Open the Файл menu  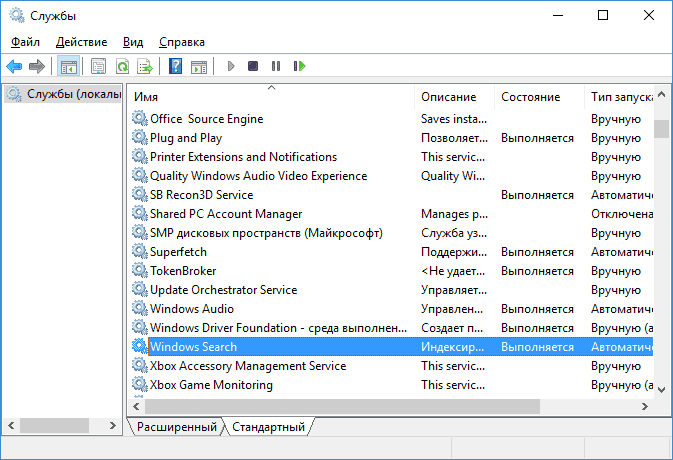[25, 42]
